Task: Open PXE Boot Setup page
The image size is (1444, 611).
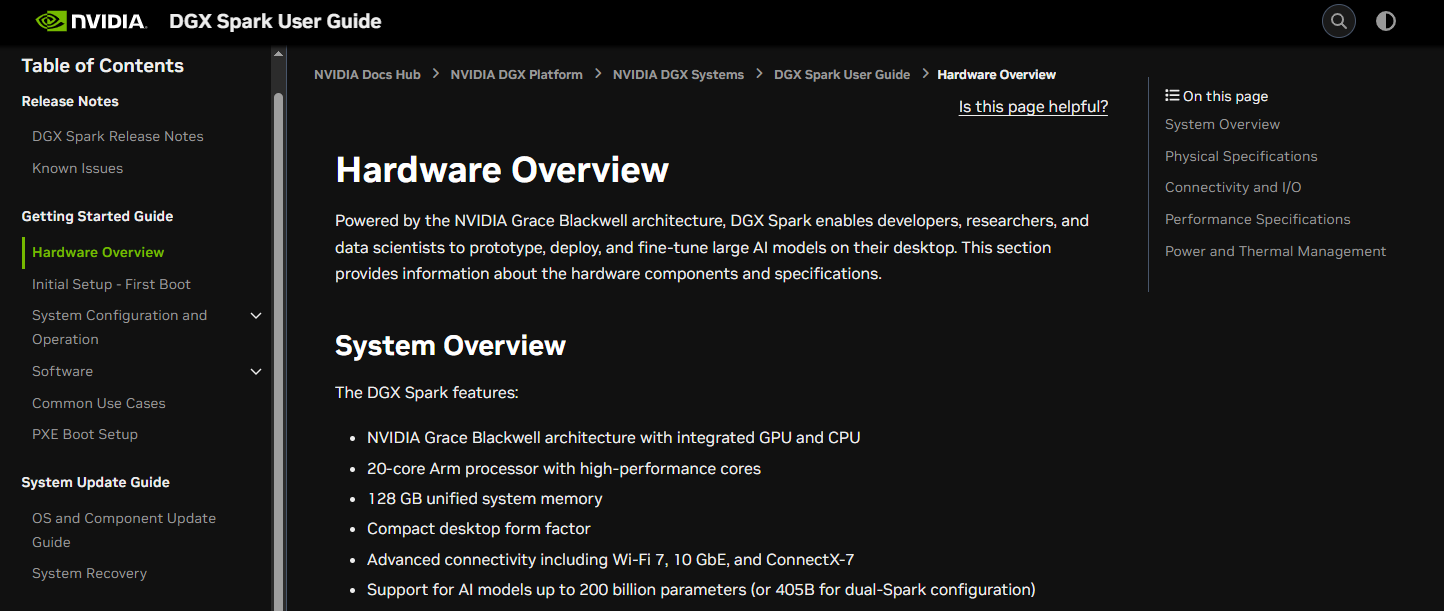Action: tap(85, 434)
